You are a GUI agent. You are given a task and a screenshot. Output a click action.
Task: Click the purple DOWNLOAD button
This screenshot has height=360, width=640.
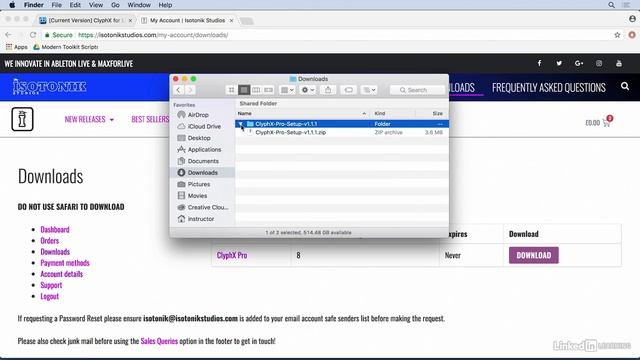pyautogui.click(x=533, y=255)
